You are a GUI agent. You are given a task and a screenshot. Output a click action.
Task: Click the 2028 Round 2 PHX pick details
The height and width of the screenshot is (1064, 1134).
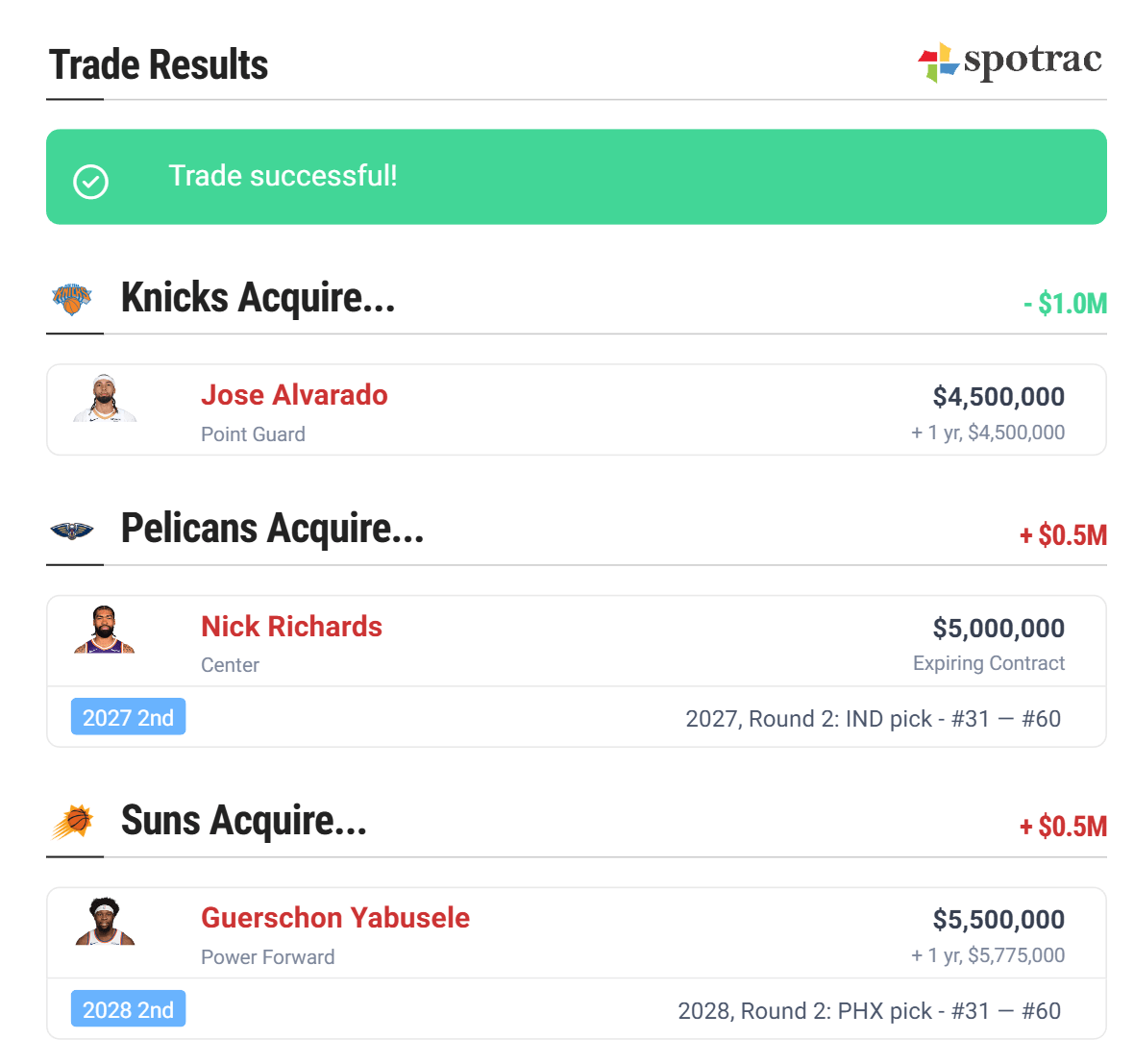869,1011
